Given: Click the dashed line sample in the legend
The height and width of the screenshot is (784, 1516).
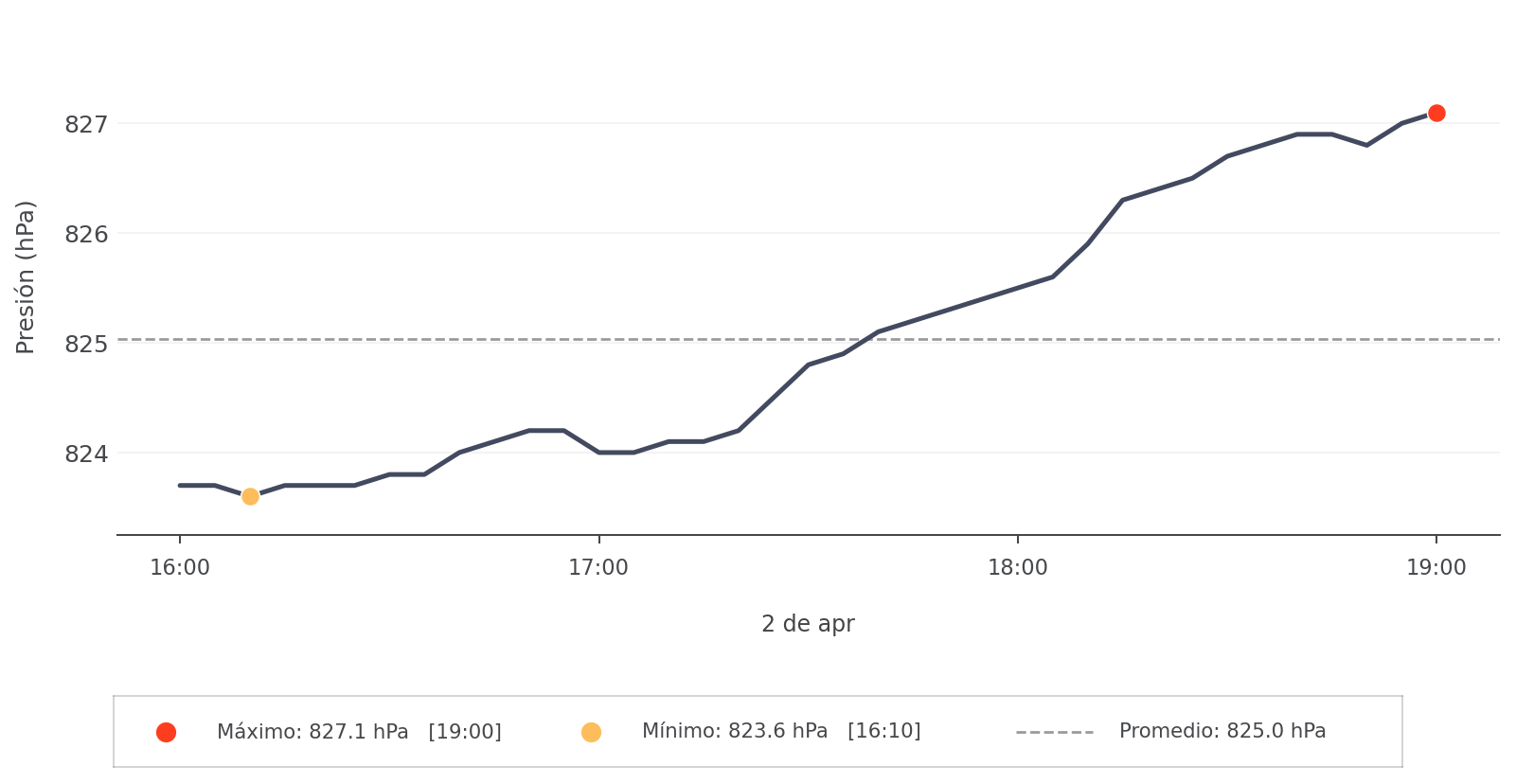Looking at the screenshot, I should tap(1054, 732).
